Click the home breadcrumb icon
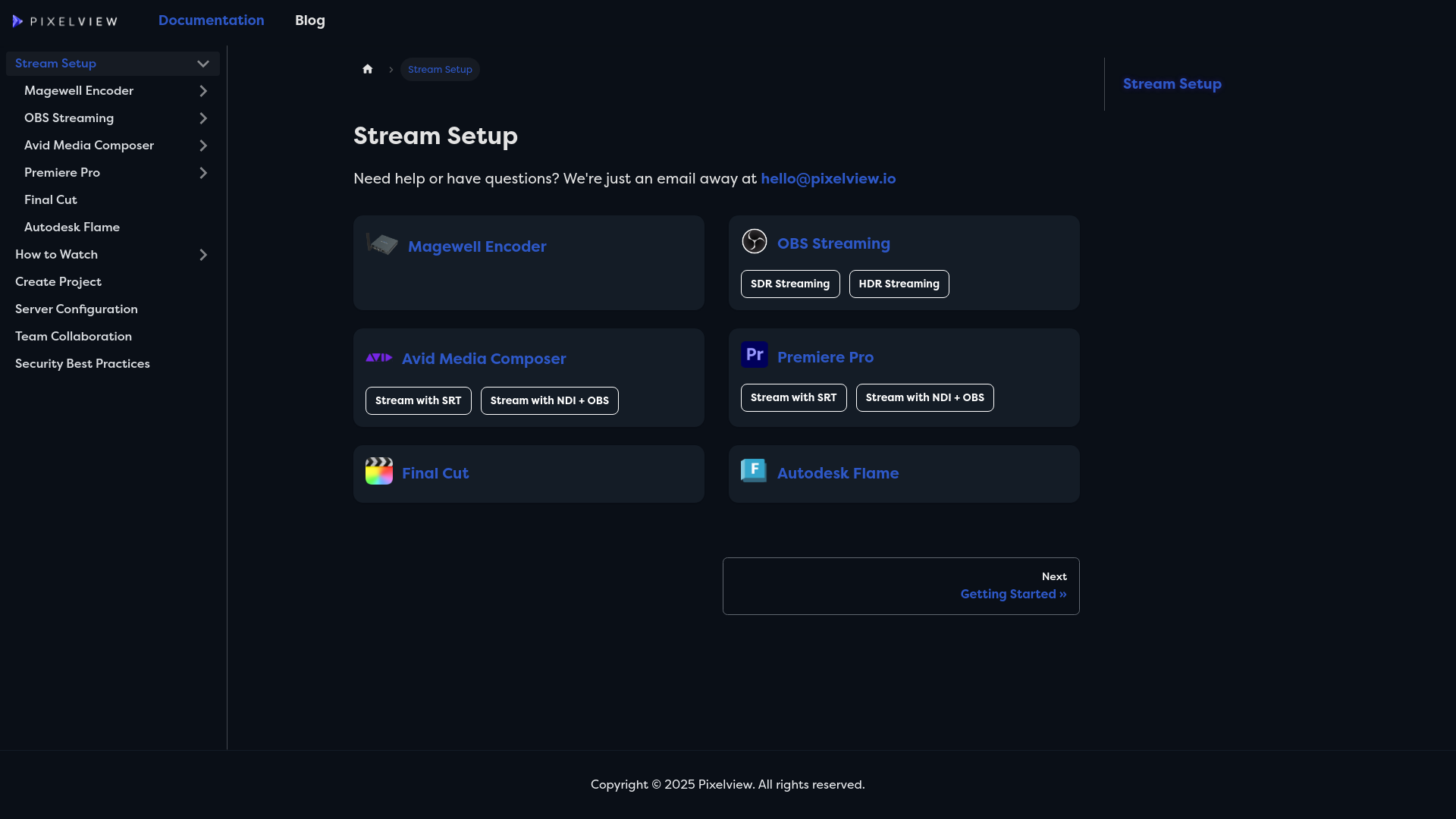 point(368,69)
